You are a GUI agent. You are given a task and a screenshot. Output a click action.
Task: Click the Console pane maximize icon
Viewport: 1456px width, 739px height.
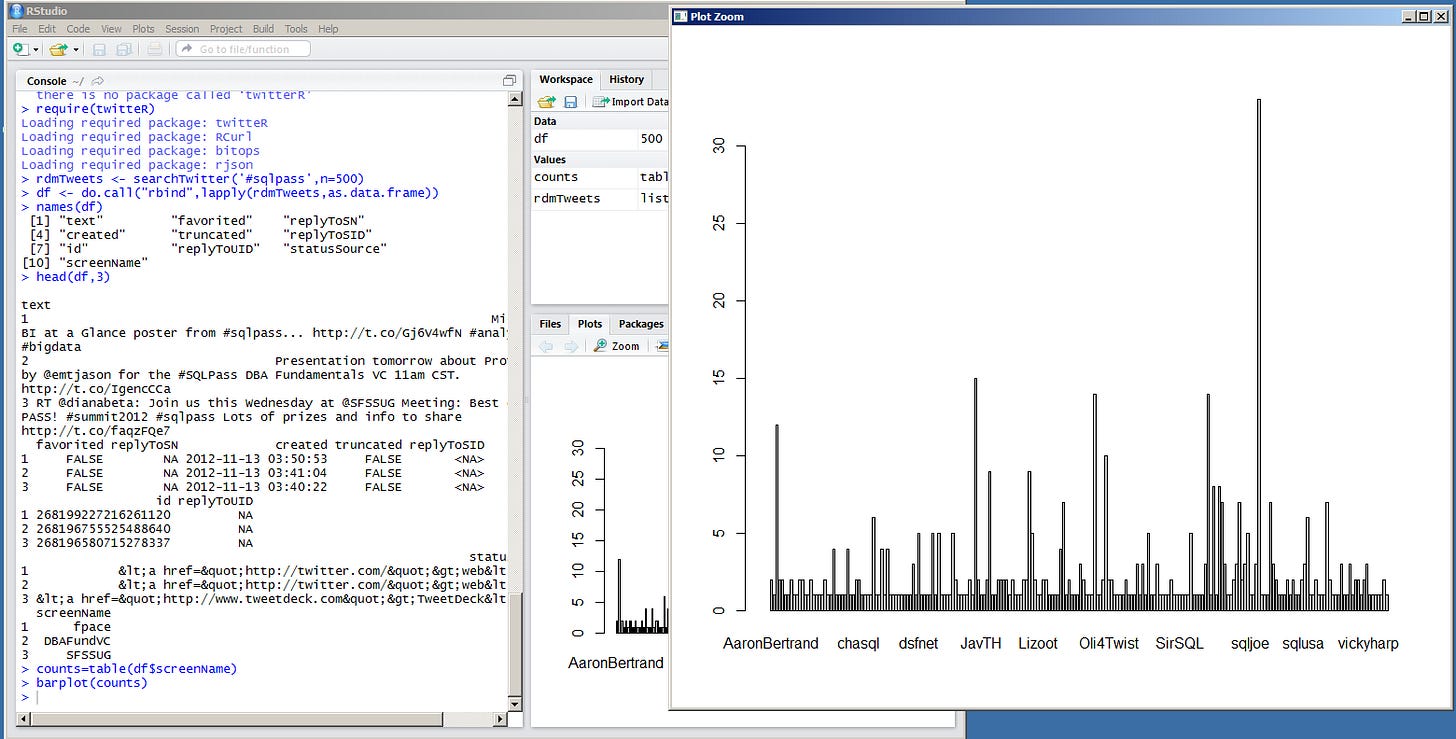(509, 81)
